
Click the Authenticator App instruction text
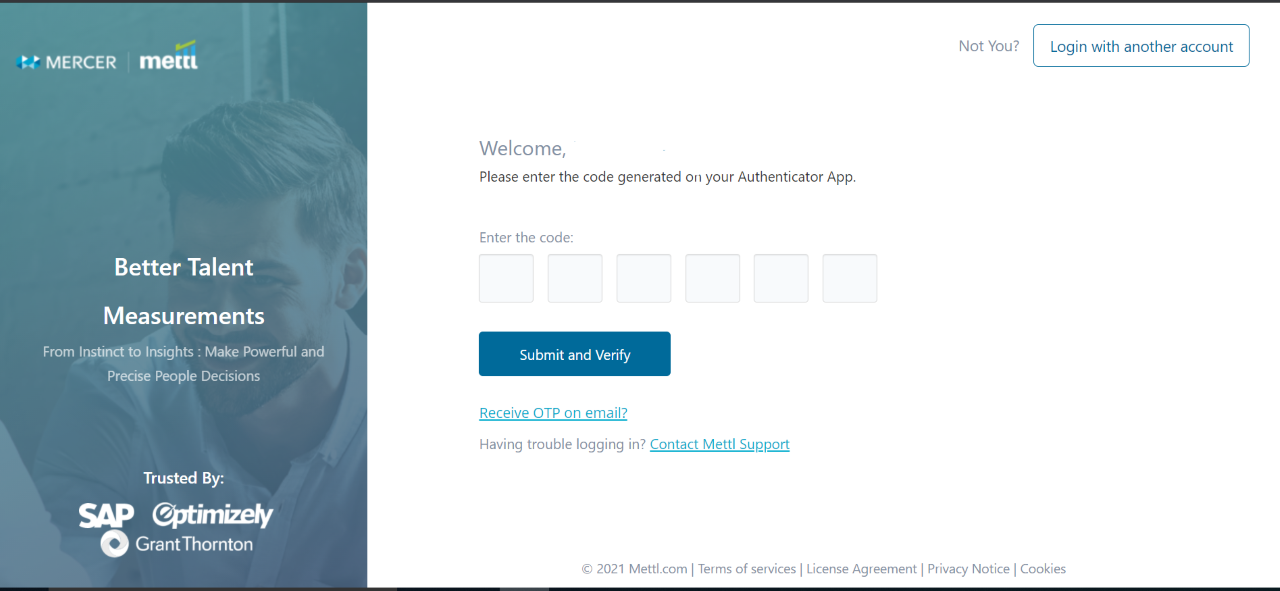tap(668, 177)
